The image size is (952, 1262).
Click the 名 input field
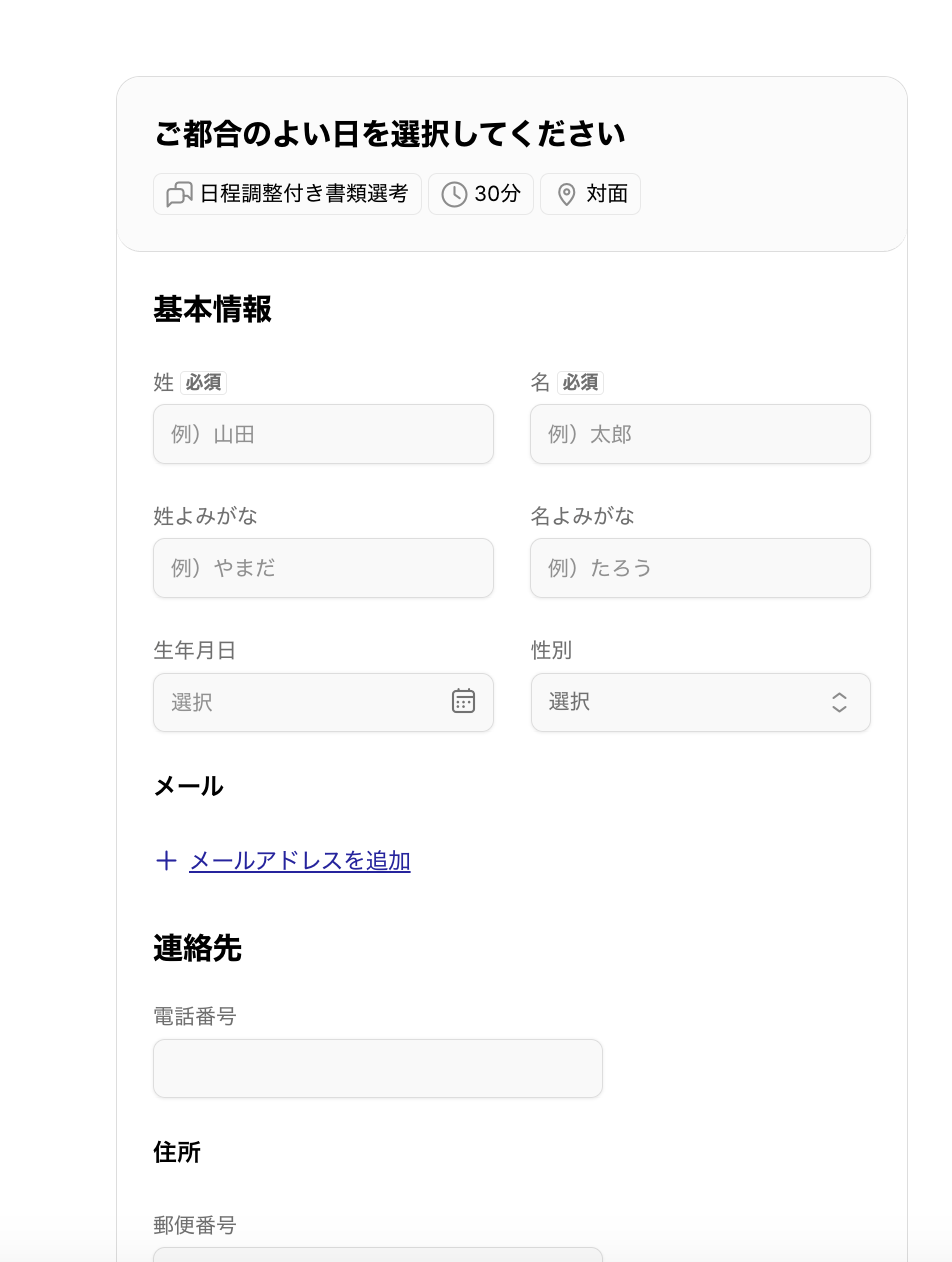[700, 434]
